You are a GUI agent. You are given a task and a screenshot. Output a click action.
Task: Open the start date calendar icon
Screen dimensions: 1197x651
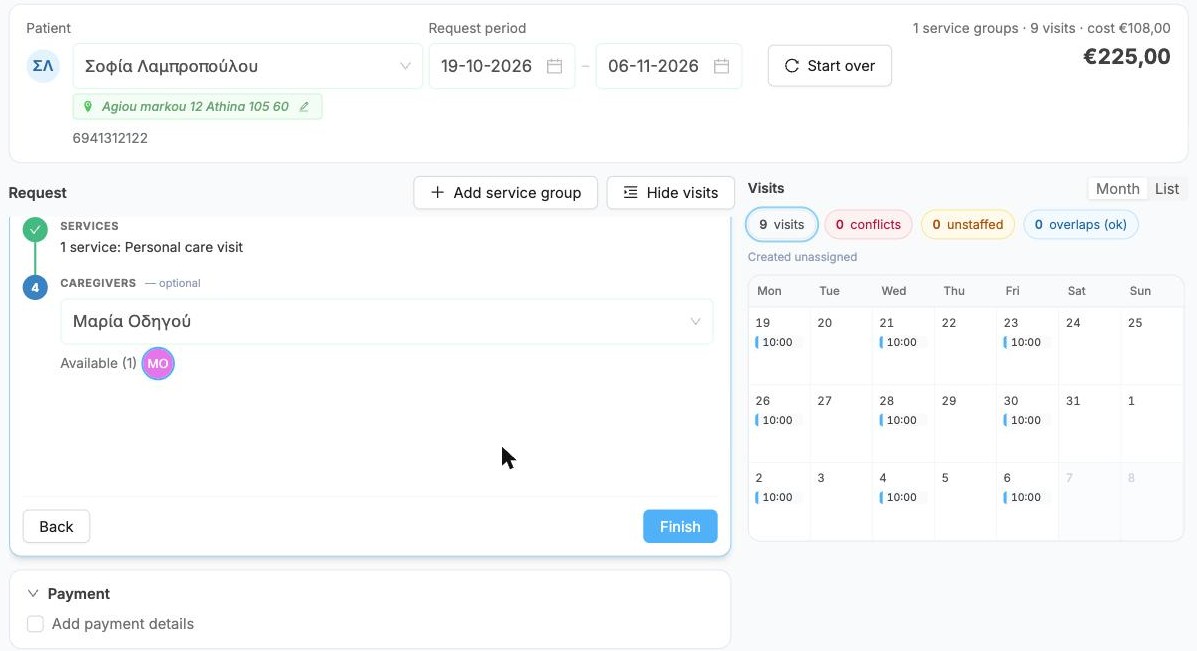pos(554,66)
